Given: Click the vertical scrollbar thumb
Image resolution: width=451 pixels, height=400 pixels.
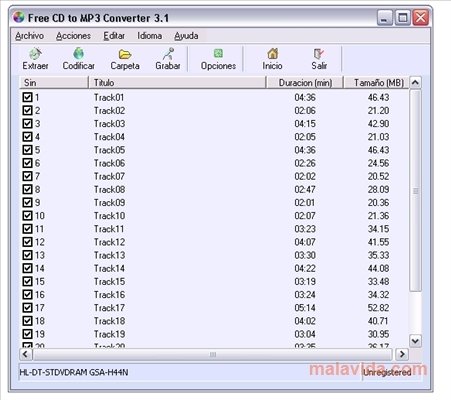Looking at the screenshot, I should [x=415, y=191].
